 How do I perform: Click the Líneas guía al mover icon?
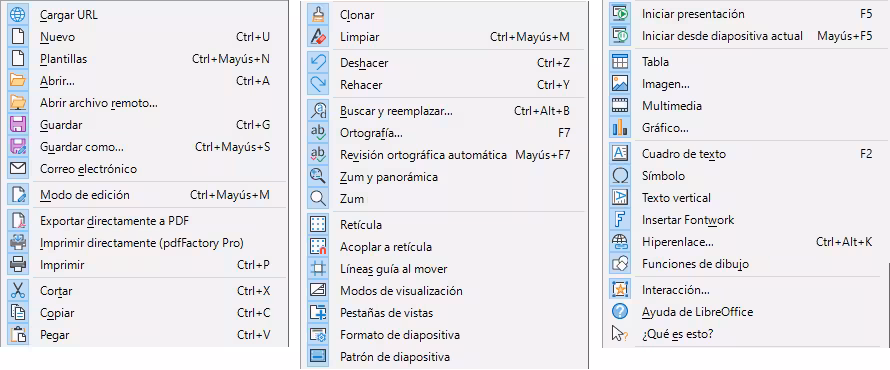[318, 269]
